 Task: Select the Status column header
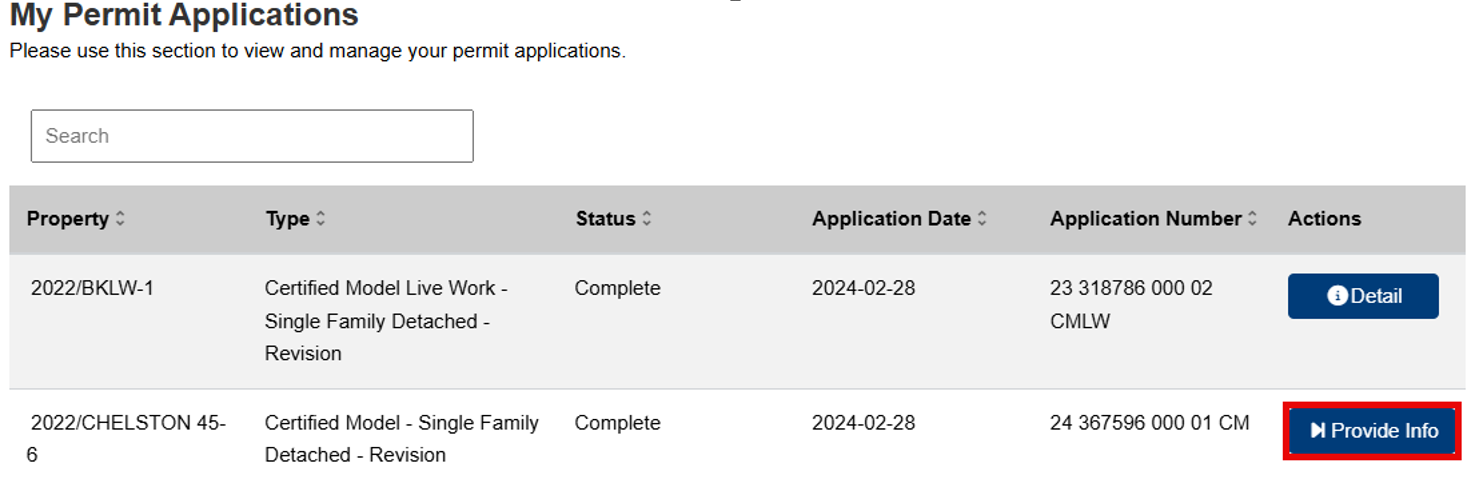point(606,219)
